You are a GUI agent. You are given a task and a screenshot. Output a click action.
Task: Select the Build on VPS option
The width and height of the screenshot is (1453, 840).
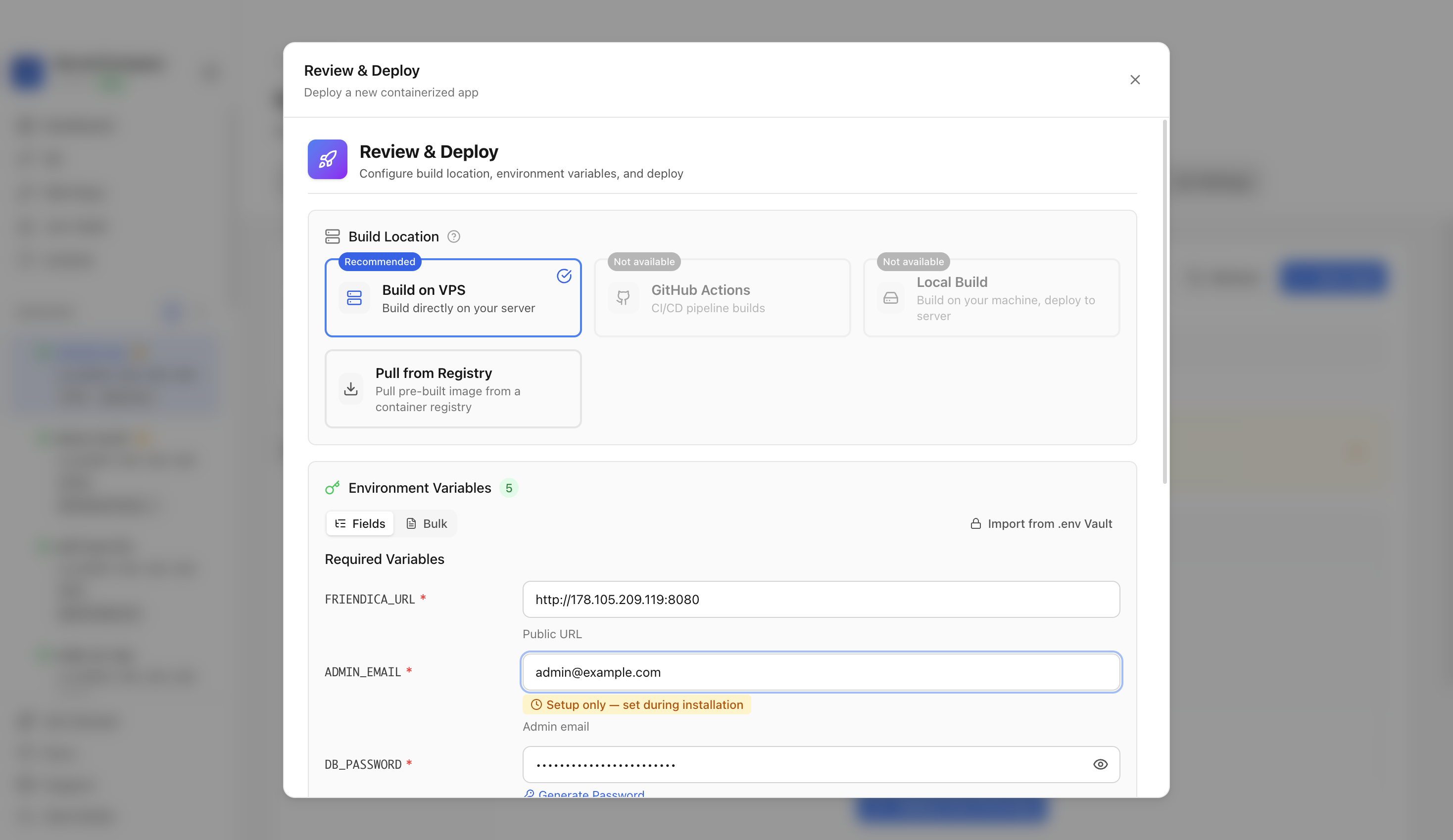tap(453, 297)
